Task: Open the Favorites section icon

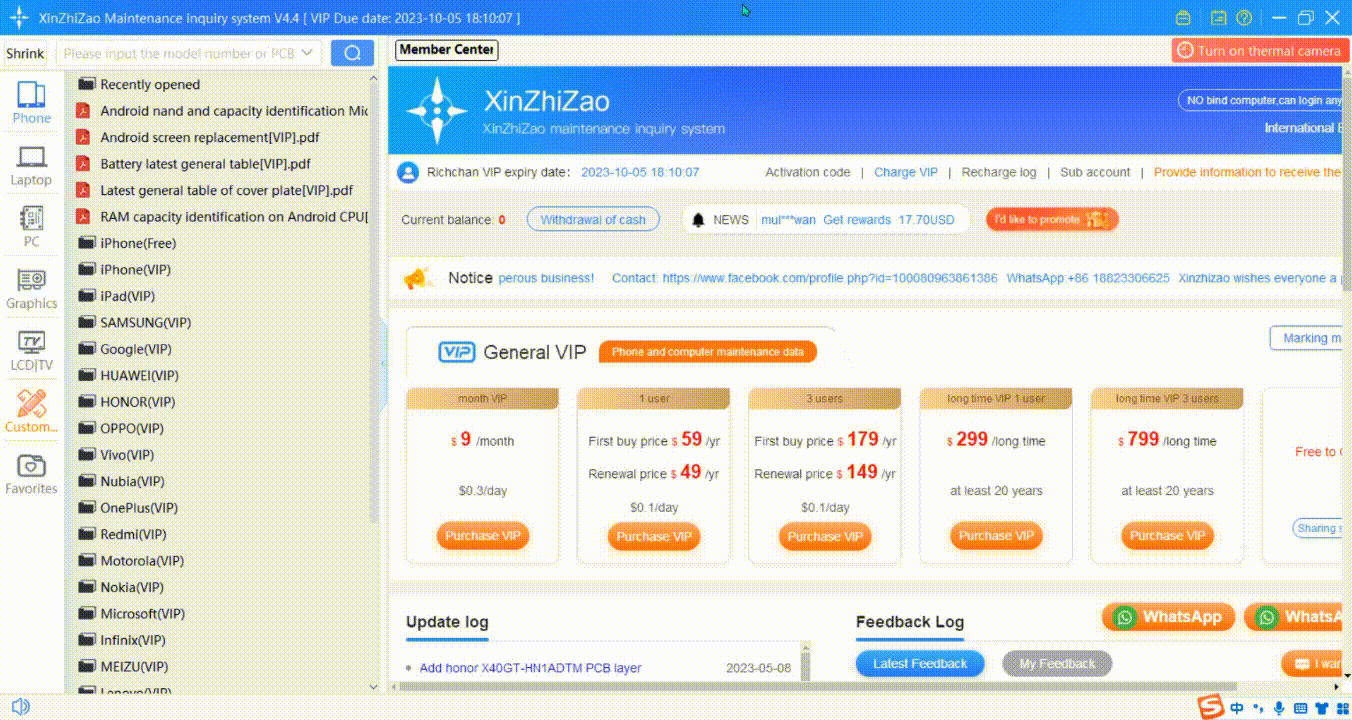Action: point(31,474)
